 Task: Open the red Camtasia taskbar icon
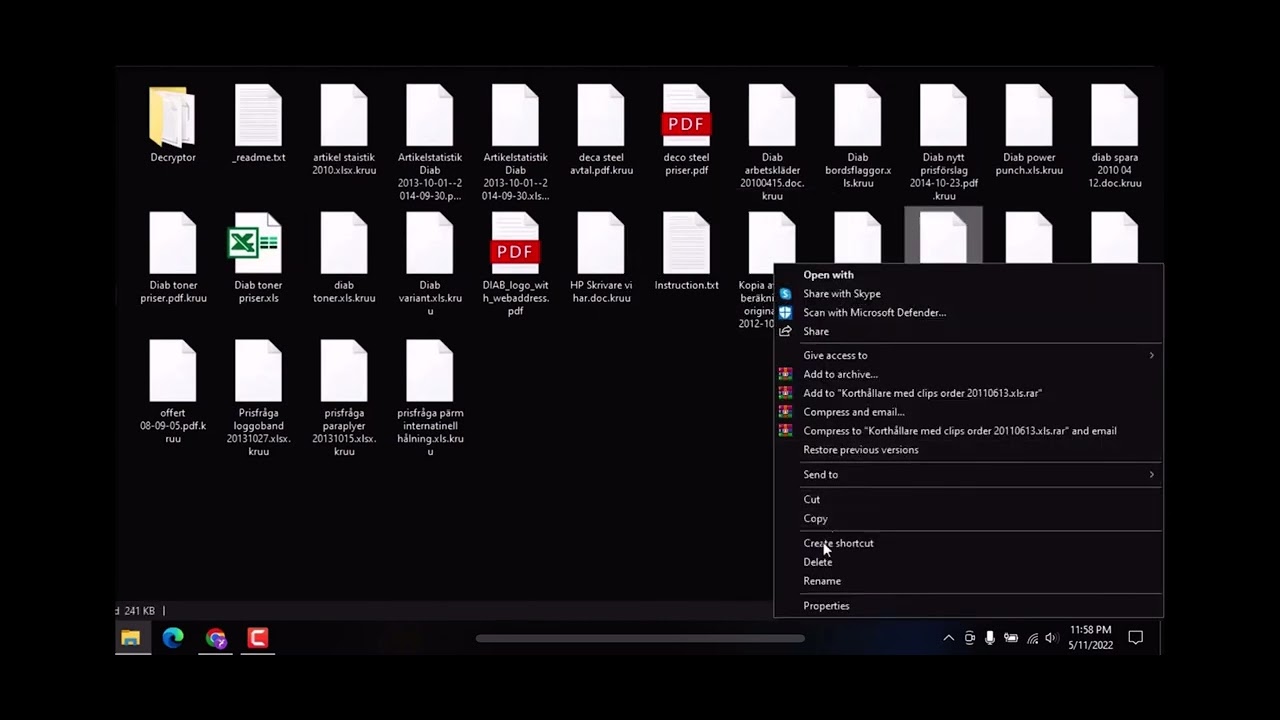(x=258, y=638)
